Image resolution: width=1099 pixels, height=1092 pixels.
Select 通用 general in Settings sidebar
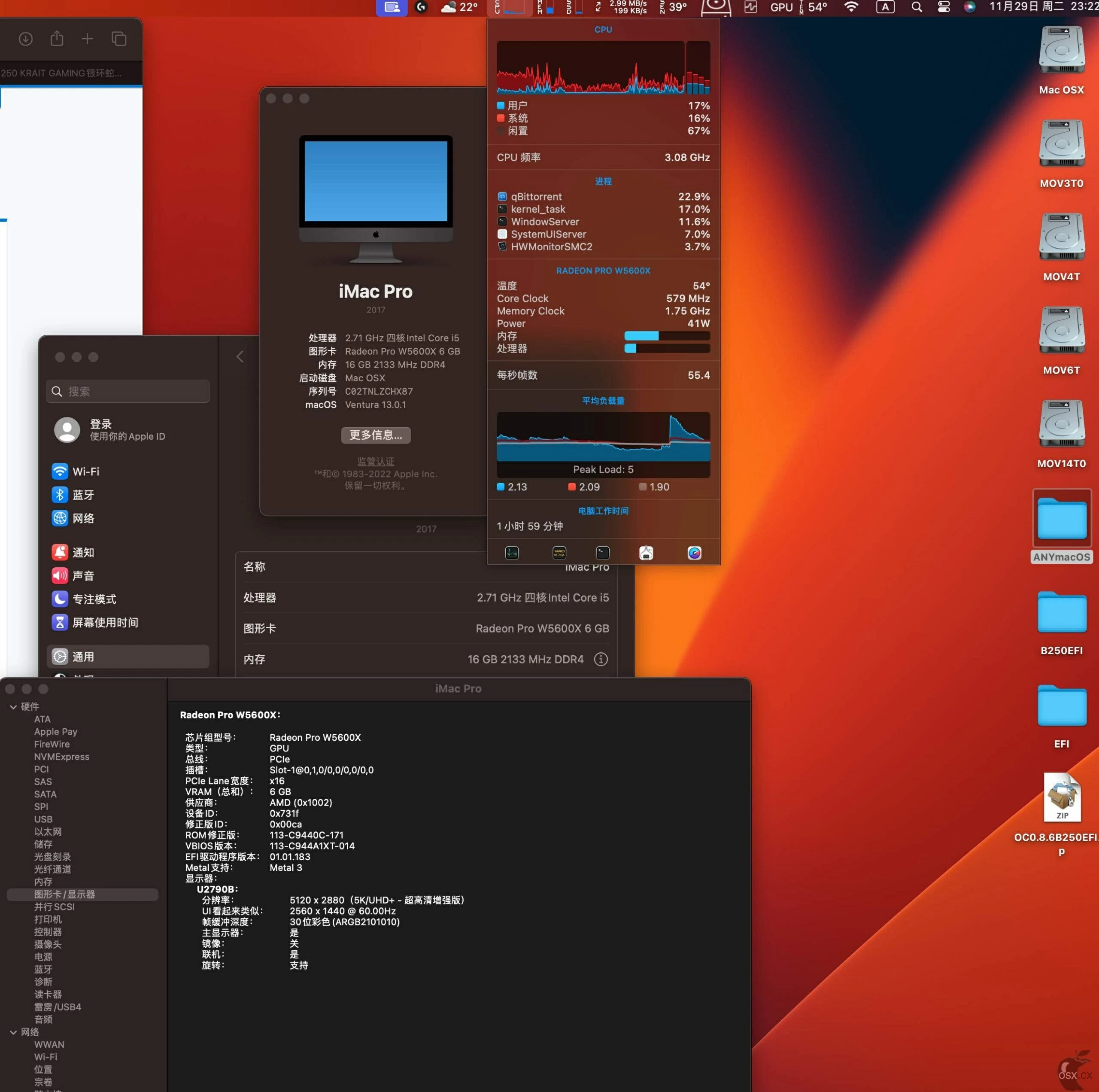click(x=128, y=657)
